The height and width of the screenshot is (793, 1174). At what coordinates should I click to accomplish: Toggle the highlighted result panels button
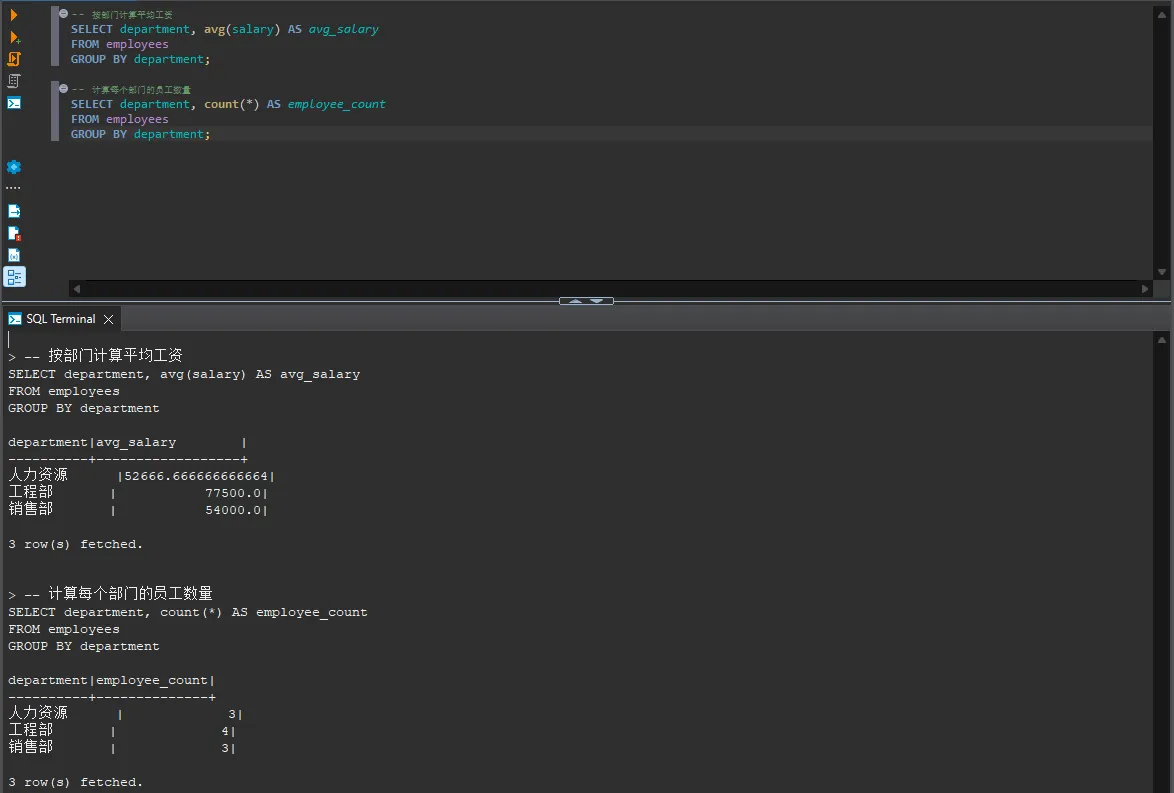pos(14,277)
